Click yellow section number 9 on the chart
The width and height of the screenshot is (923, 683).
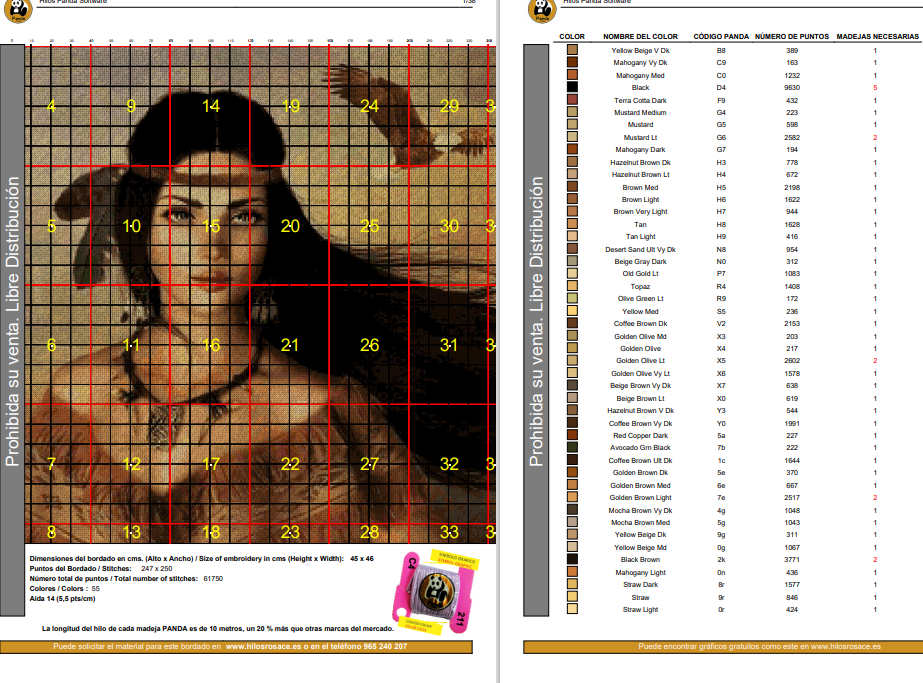(x=131, y=106)
